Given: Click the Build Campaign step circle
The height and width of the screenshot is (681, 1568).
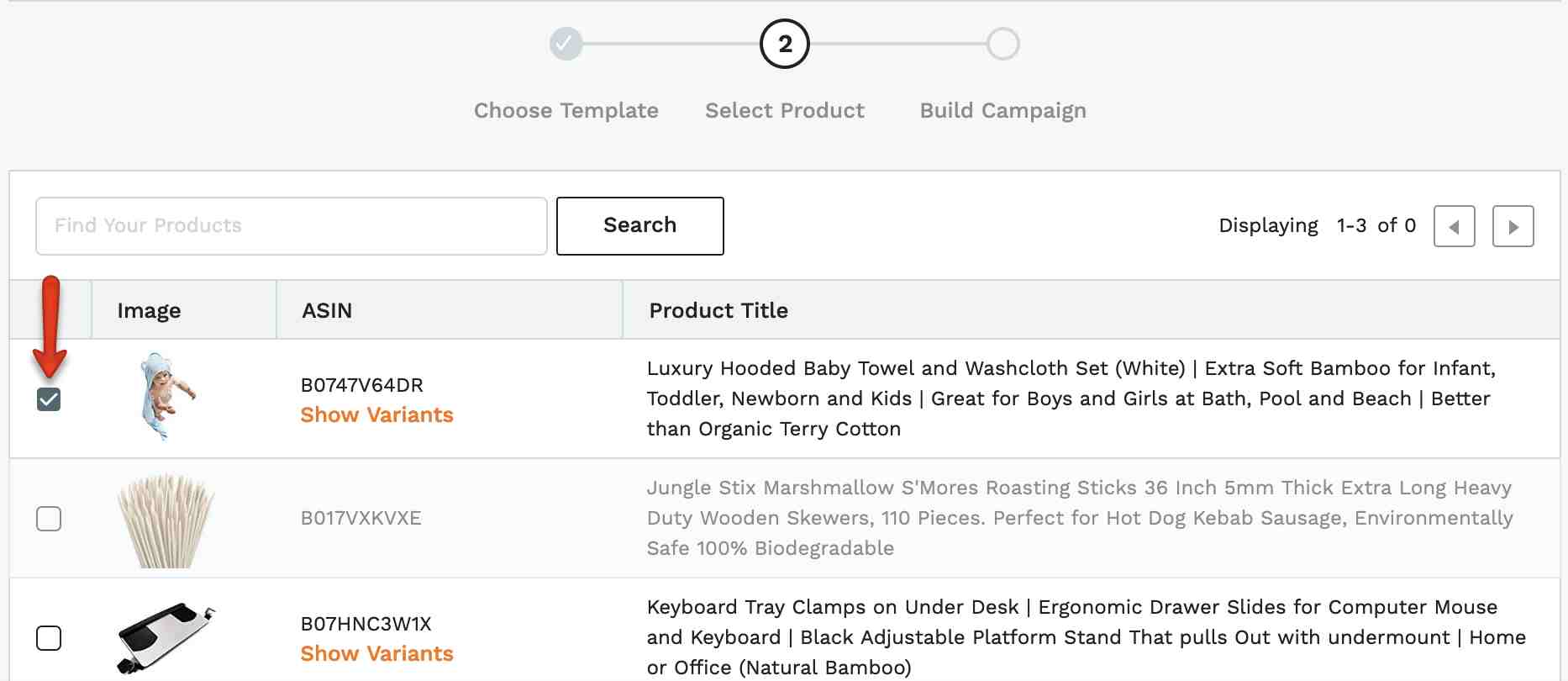Looking at the screenshot, I should 1002,44.
